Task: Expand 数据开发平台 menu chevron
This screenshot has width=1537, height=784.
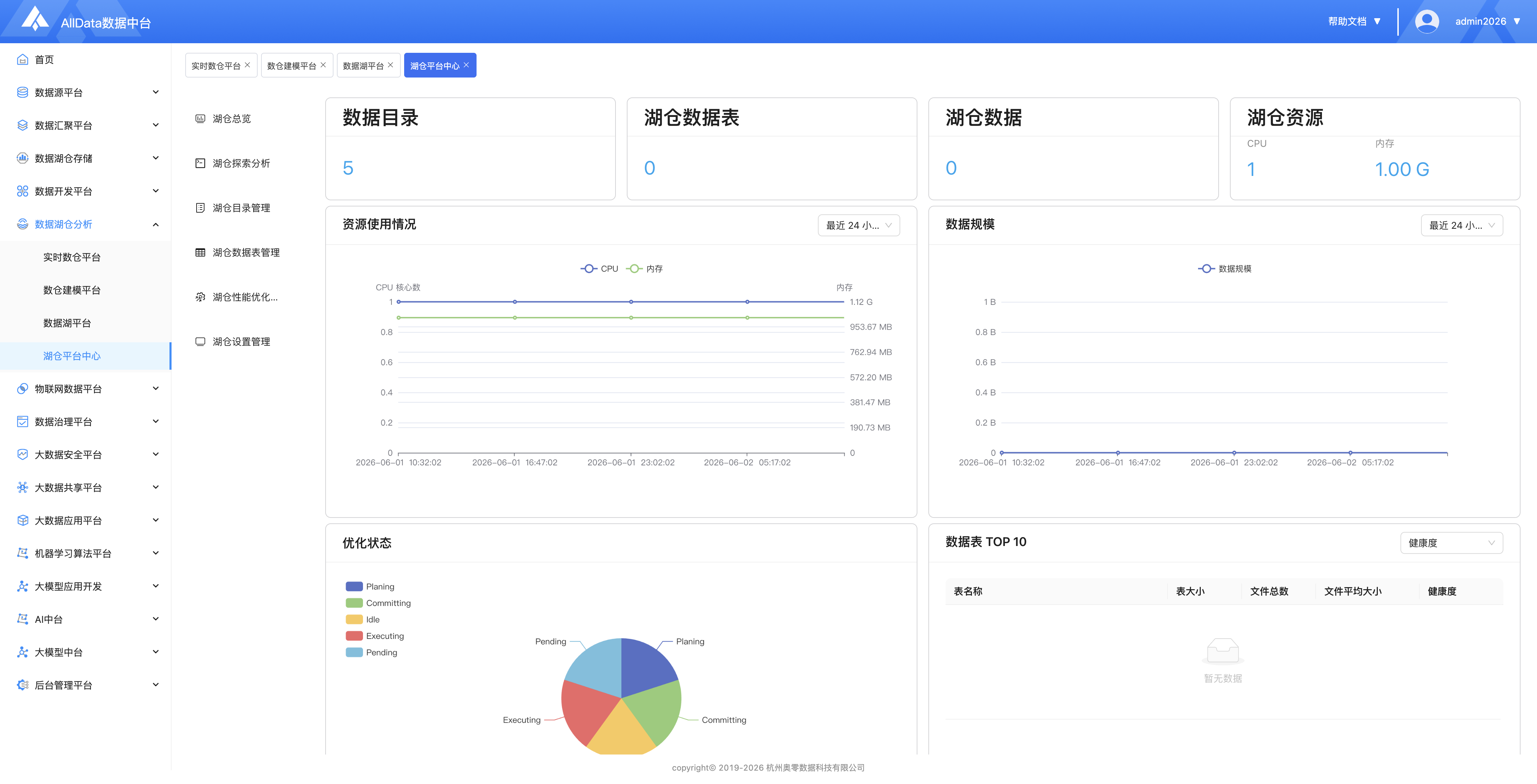Action: (x=156, y=191)
